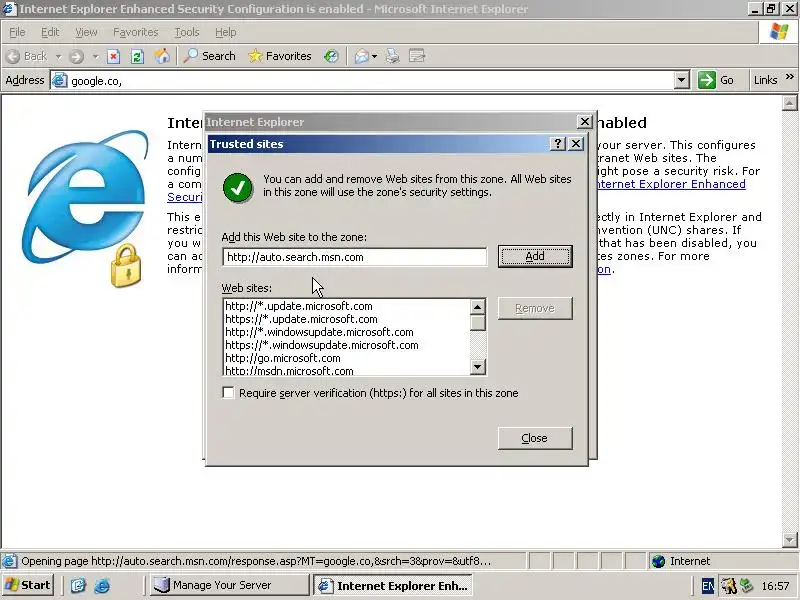
Task: Click the Add this Web site input field
Action: click(355, 257)
